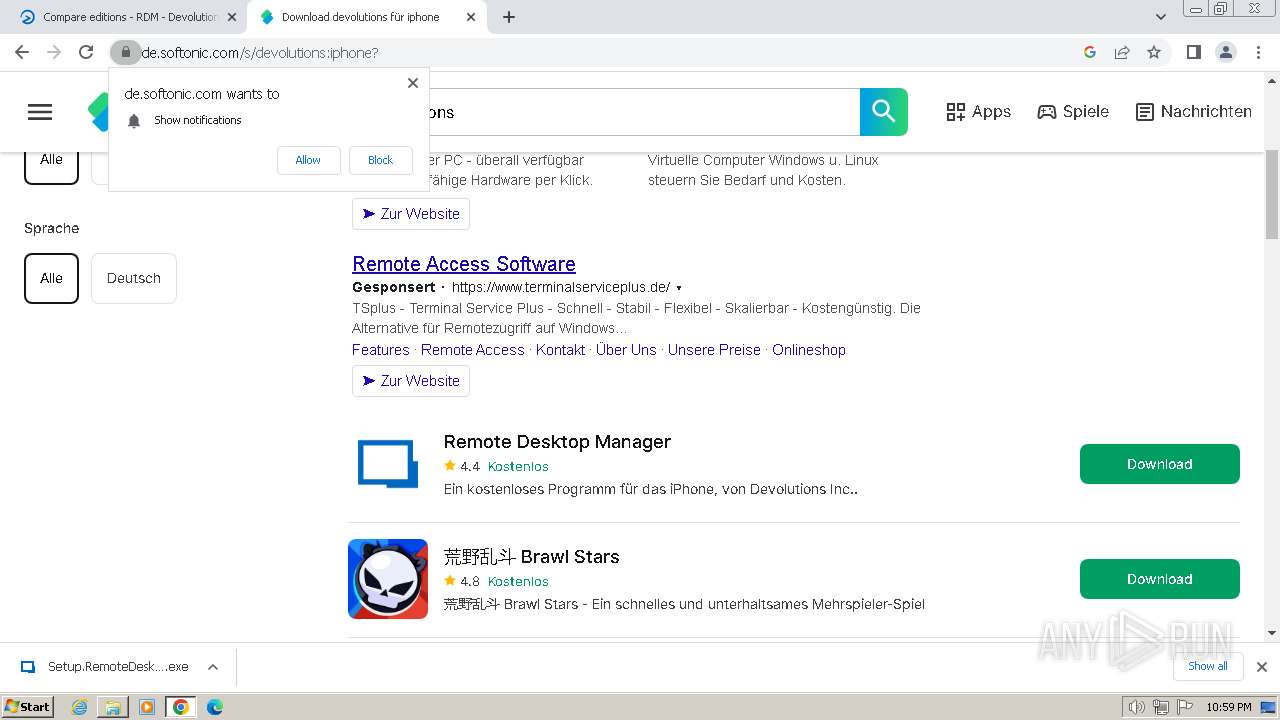
Task: Open the Softonic hamburger menu
Action: coord(40,112)
